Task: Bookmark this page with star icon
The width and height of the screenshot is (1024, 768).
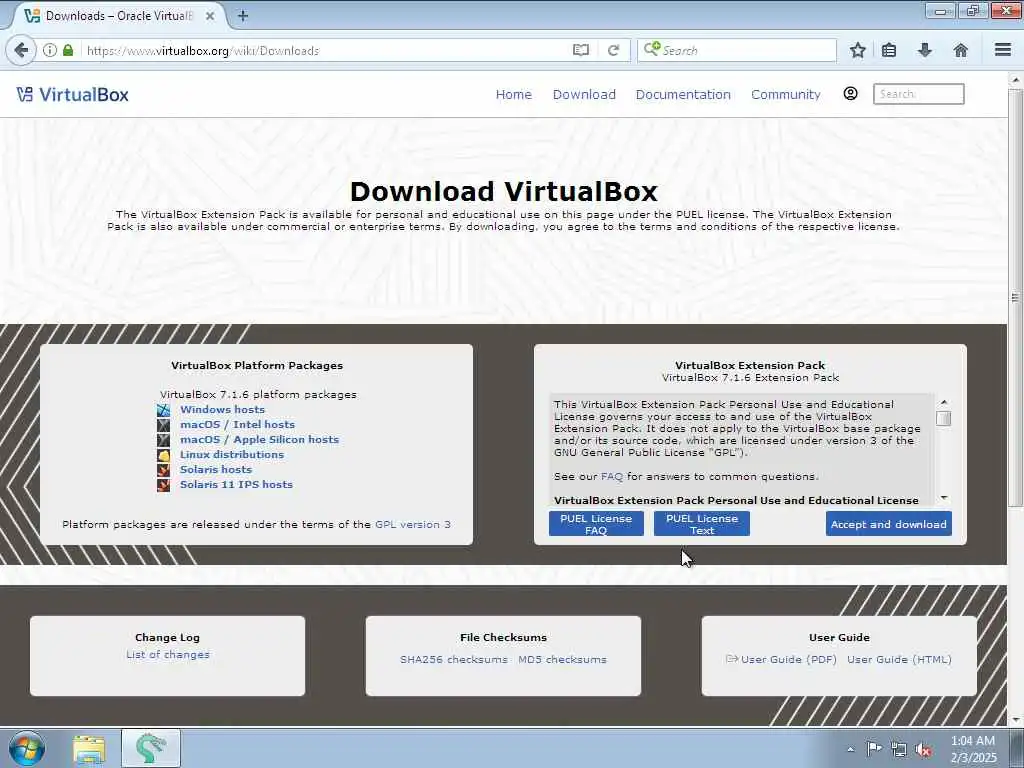Action: point(858,50)
